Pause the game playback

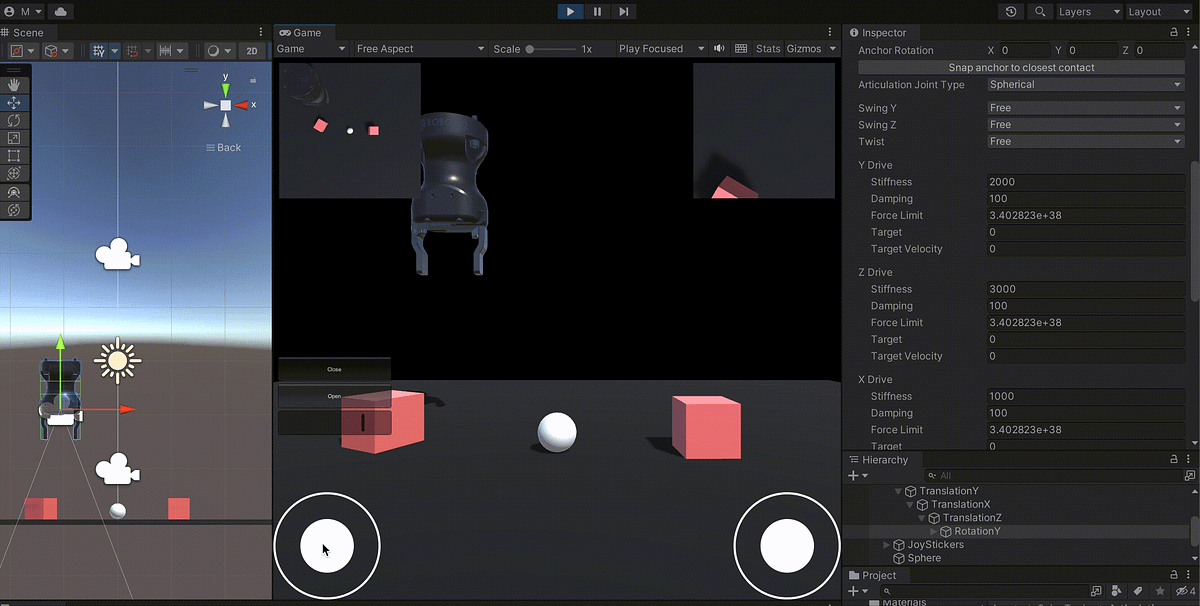[x=596, y=11]
